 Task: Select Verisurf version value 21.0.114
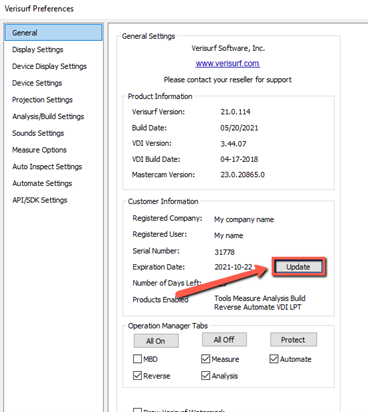pyautogui.click(x=235, y=112)
